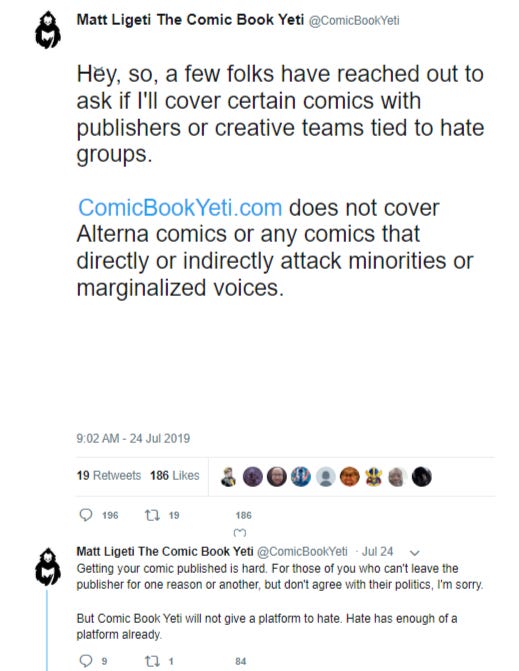Click the first liker avatar thumbnail

pyautogui.click(x=228, y=477)
